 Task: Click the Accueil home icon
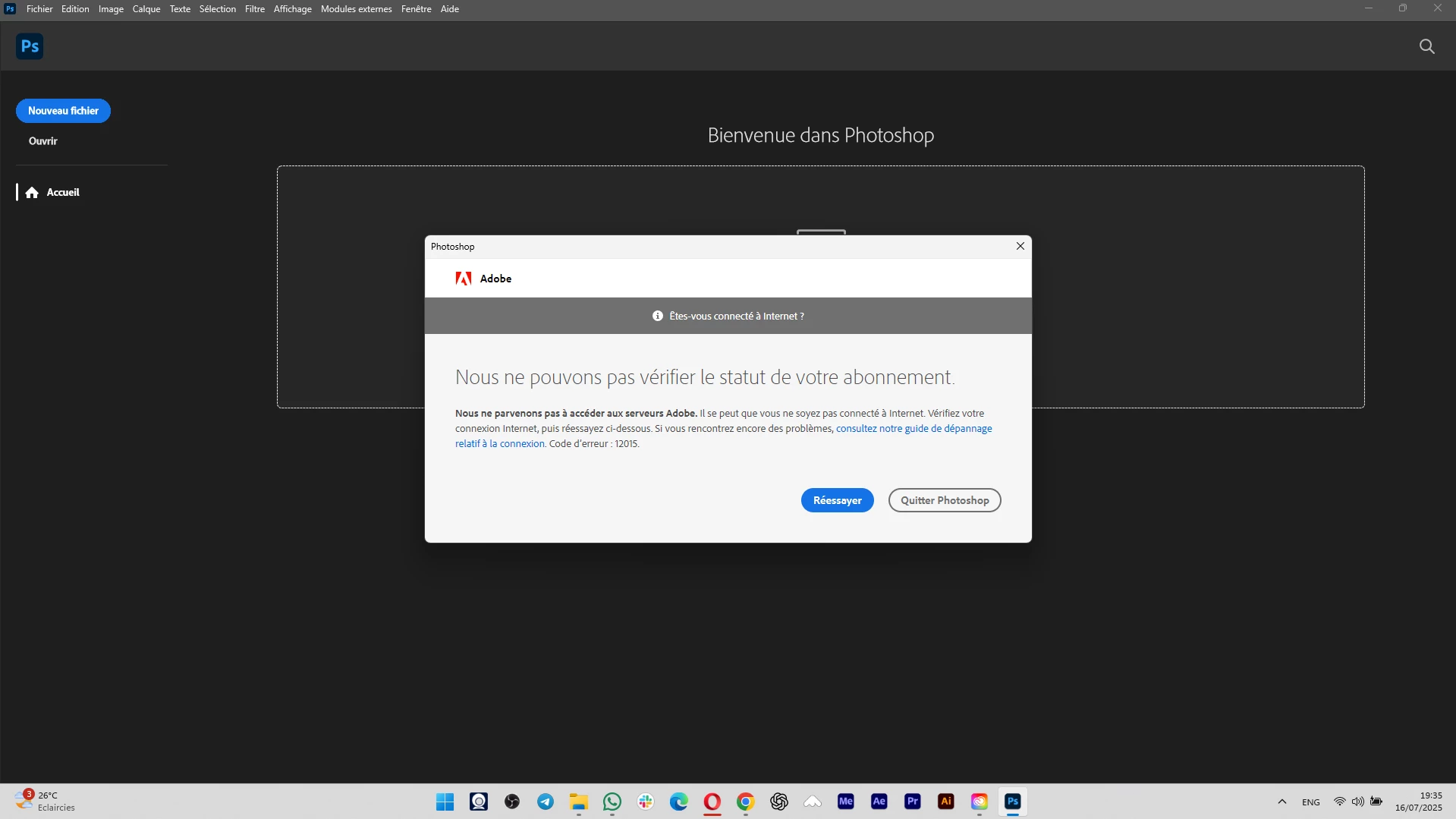coord(32,193)
